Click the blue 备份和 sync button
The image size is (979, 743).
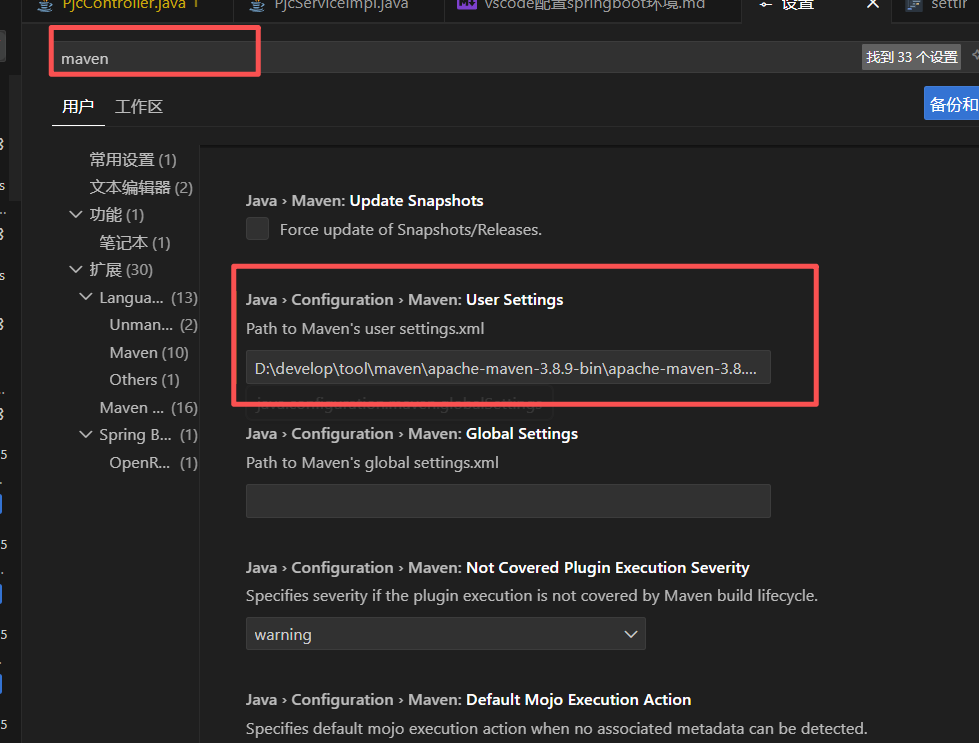point(951,104)
